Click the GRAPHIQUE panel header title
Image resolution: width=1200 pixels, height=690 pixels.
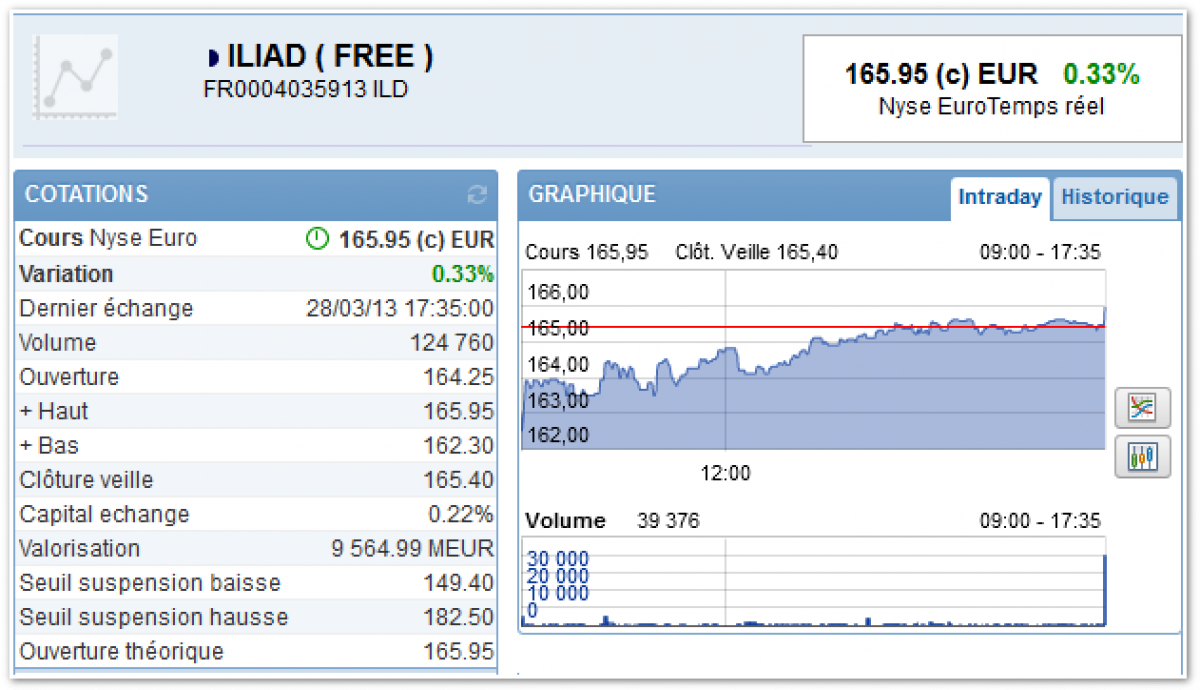(592, 195)
